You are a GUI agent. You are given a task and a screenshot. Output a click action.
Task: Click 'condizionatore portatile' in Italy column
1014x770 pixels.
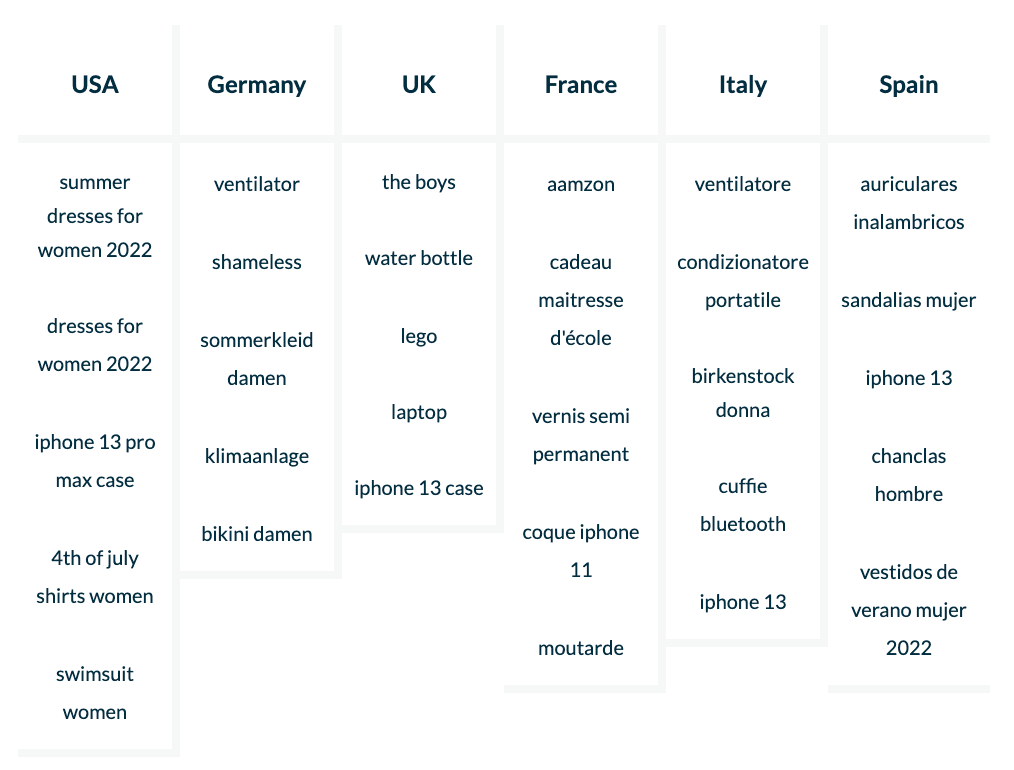tap(743, 281)
